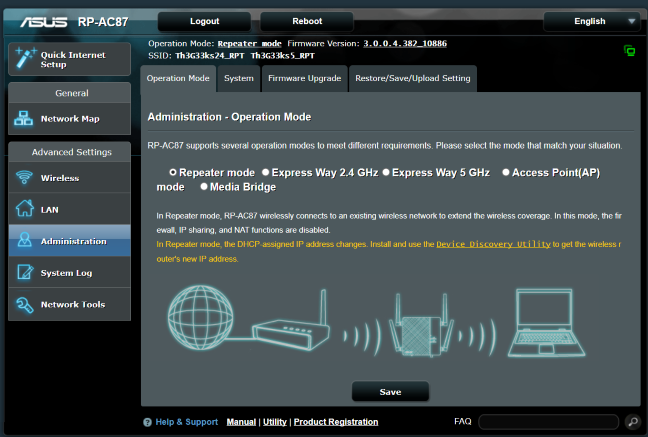Switch to the System tab
The height and width of the screenshot is (437, 648).
pos(239,78)
